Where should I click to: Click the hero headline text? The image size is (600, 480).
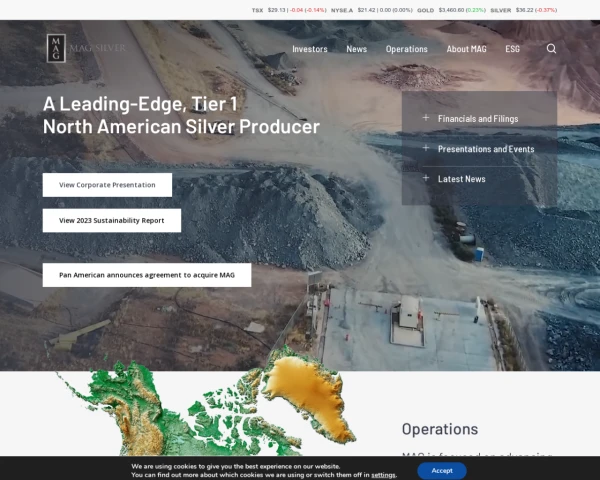coord(181,115)
